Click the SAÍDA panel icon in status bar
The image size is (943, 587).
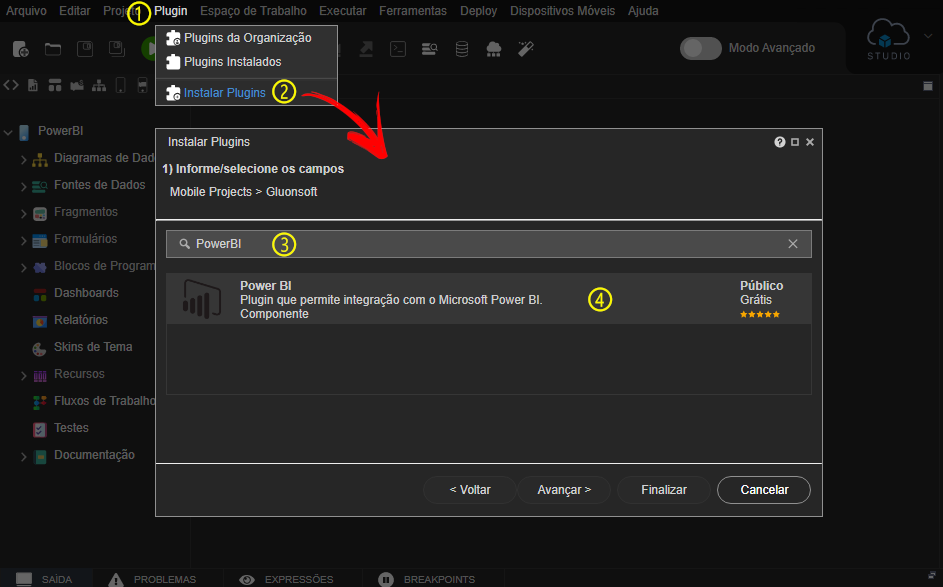23,579
